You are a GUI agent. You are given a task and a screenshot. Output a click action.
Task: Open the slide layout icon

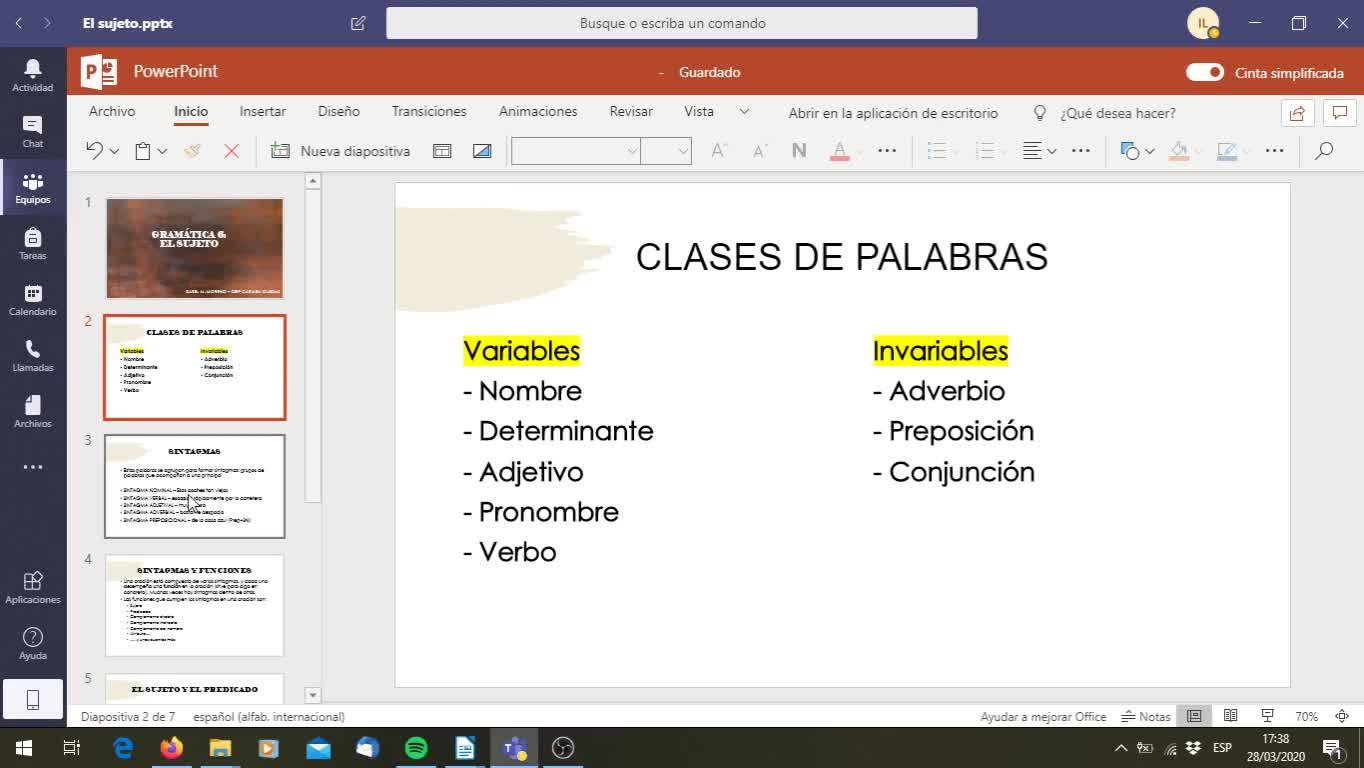click(442, 151)
